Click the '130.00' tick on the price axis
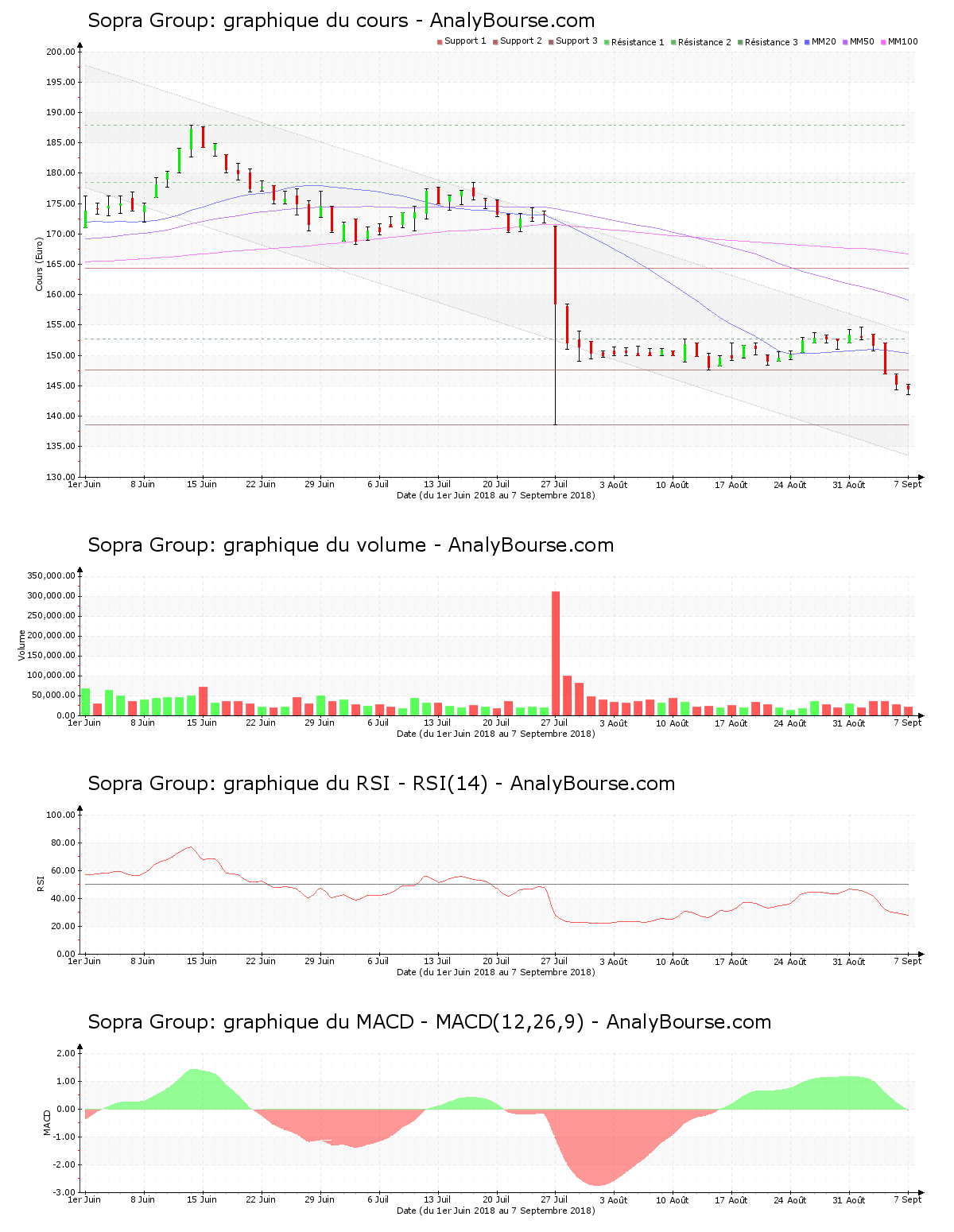The height and width of the screenshot is (1232, 954). pyautogui.click(x=61, y=477)
